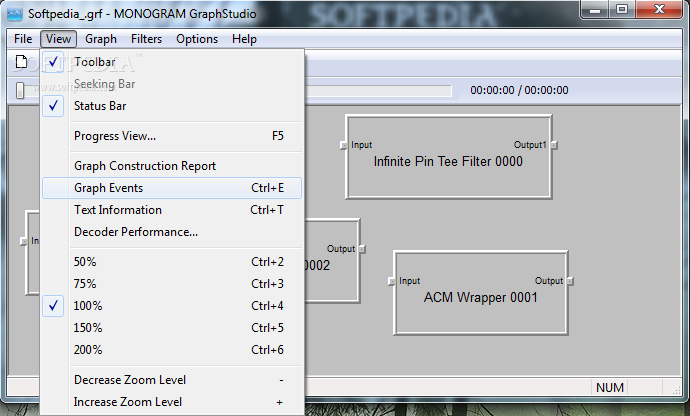The height and width of the screenshot is (416, 690).
Task: Toggle the Status Bar option
Action: 172,106
